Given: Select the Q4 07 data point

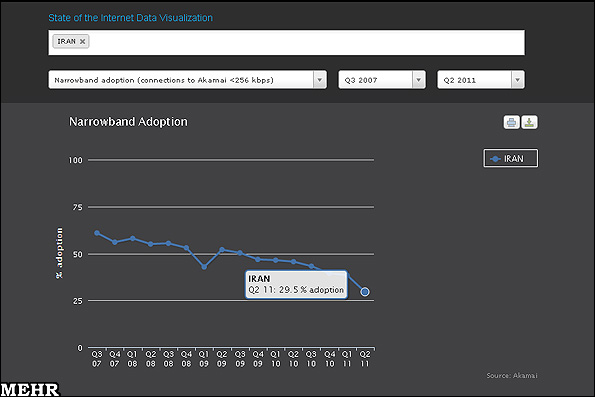Looking at the screenshot, I should (x=115, y=242).
